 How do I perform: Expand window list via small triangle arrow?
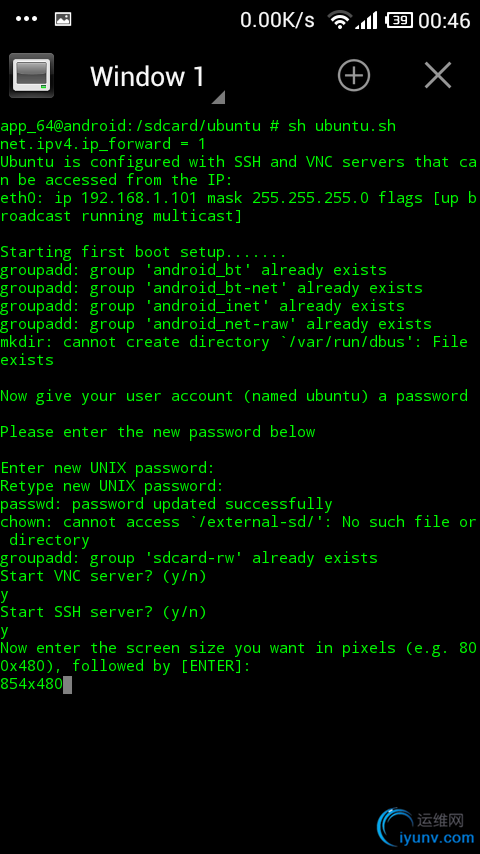(218, 97)
